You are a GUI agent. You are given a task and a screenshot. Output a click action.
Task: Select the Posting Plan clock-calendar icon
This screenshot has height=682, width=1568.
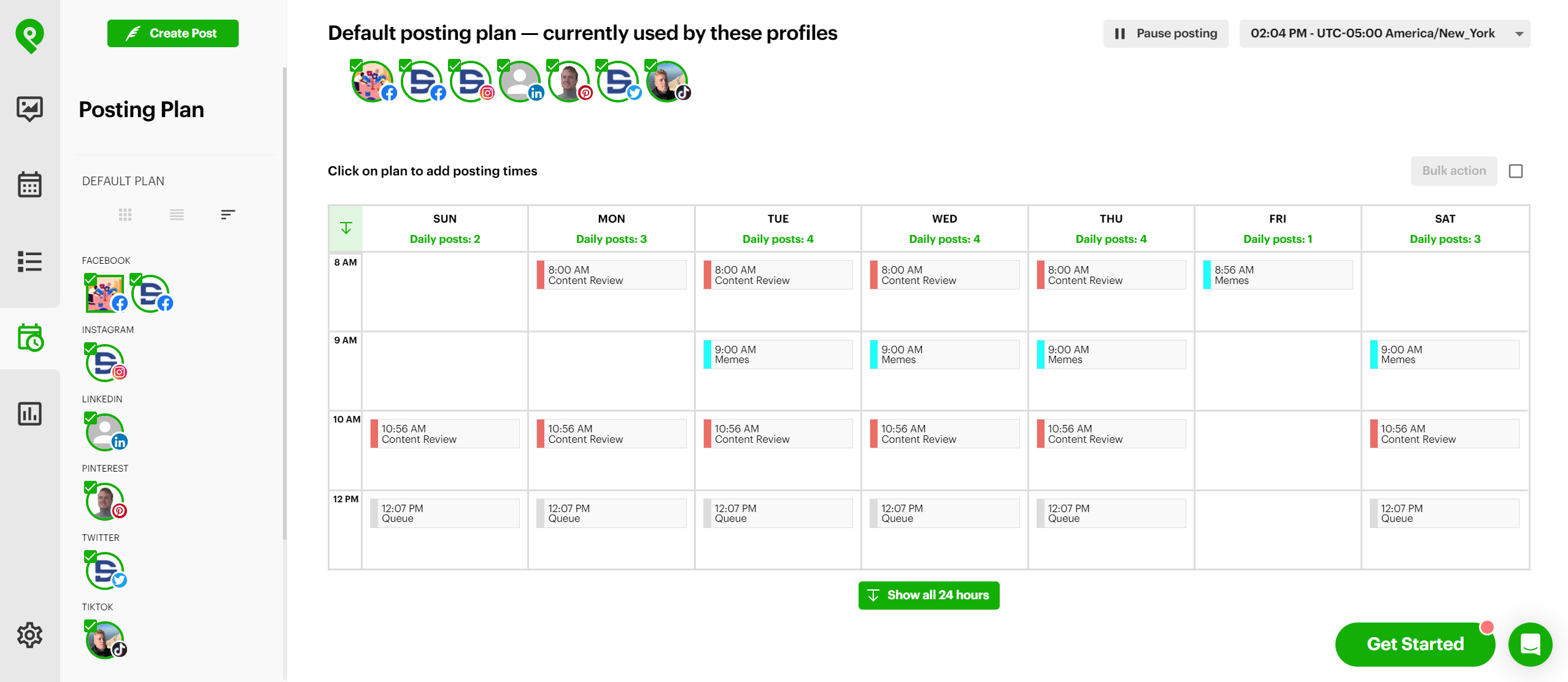pyautogui.click(x=29, y=339)
